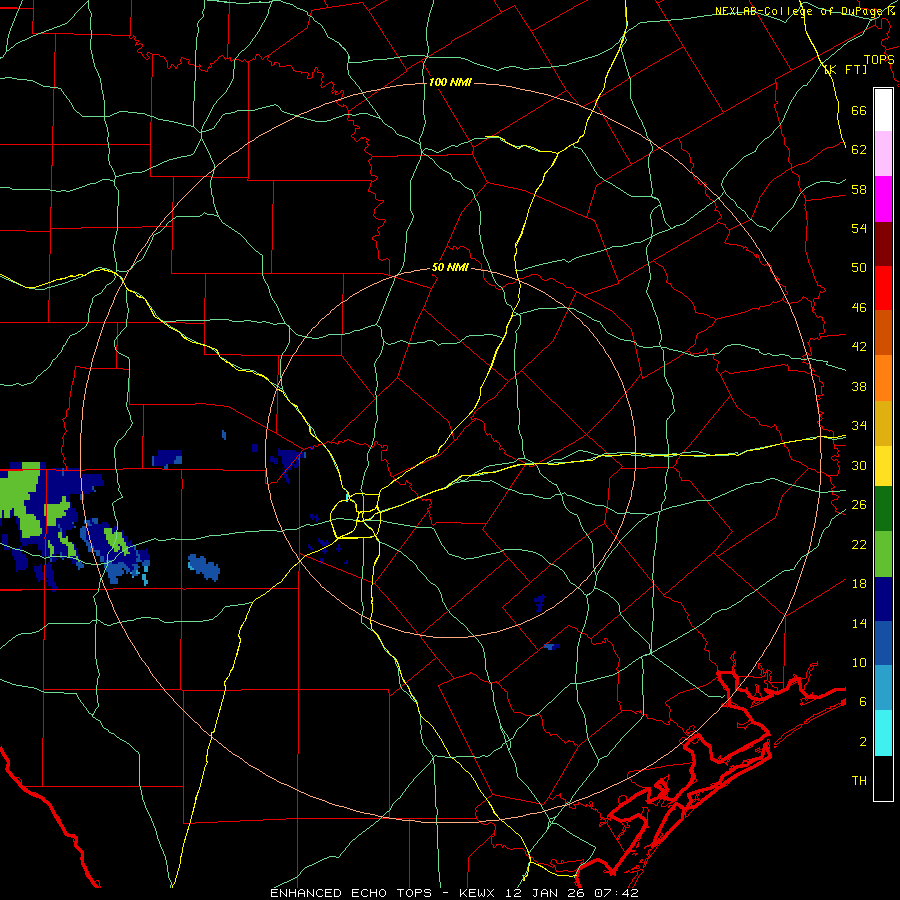Image resolution: width=900 pixels, height=900 pixels.
Task: Pick the dark orange legend swatch
Action: [x=883, y=332]
